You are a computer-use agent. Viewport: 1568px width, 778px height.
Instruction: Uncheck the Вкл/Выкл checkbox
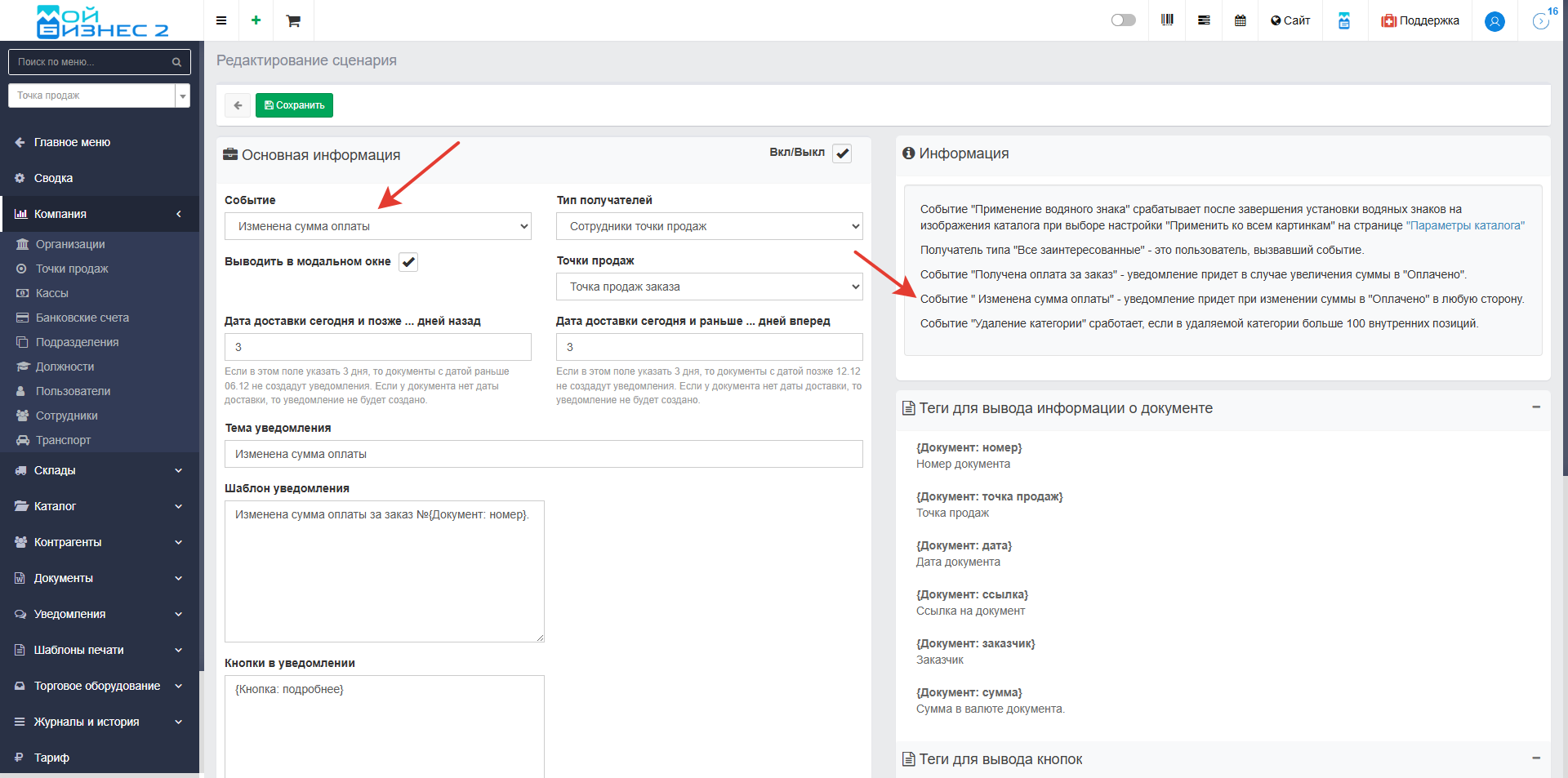(842, 153)
